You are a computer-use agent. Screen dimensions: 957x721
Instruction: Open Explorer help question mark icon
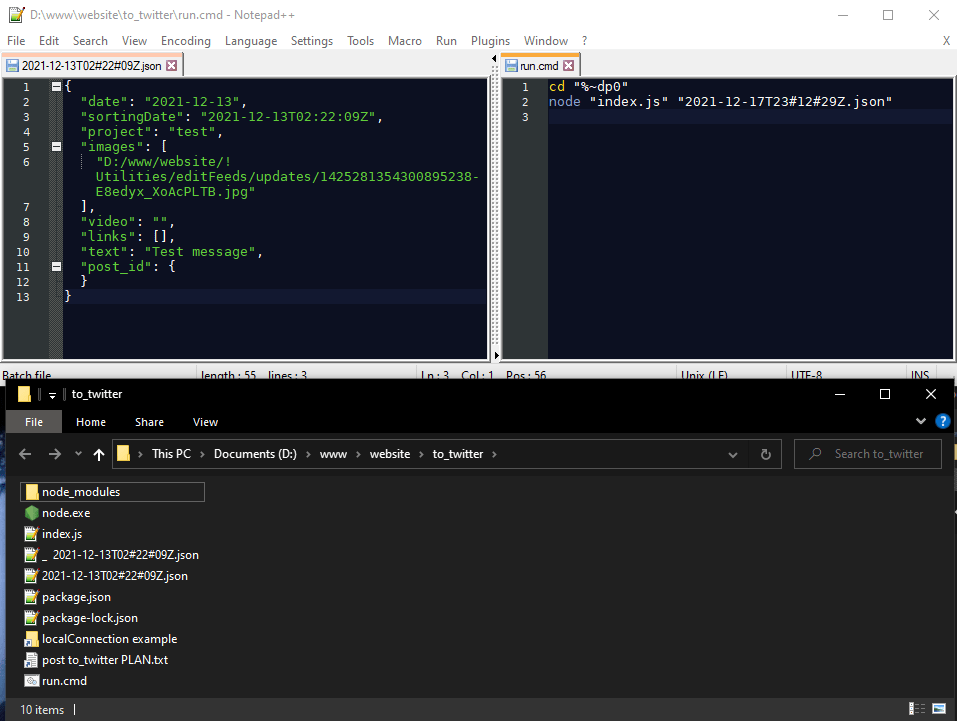(941, 421)
